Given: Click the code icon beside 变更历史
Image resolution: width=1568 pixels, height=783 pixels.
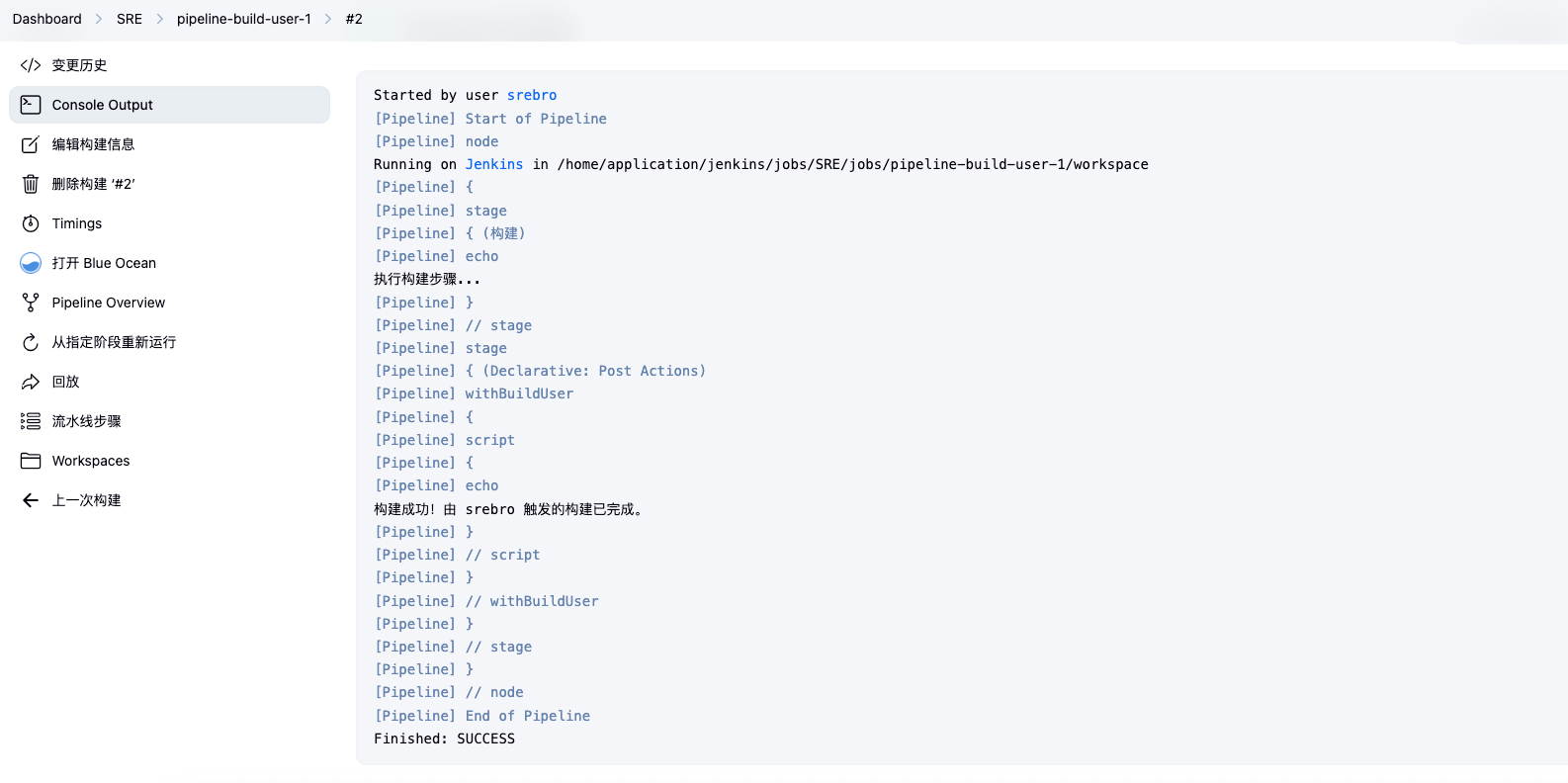Looking at the screenshot, I should (x=31, y=65).
